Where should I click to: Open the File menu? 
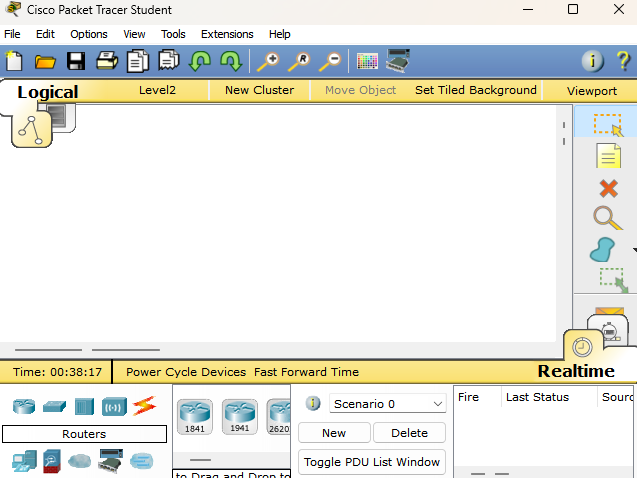tap(12, 34)
